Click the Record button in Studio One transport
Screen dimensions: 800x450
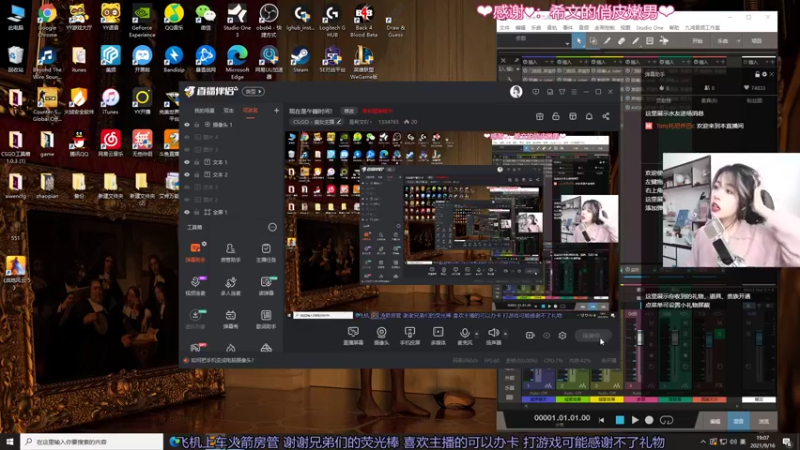(x=649, y=420)
